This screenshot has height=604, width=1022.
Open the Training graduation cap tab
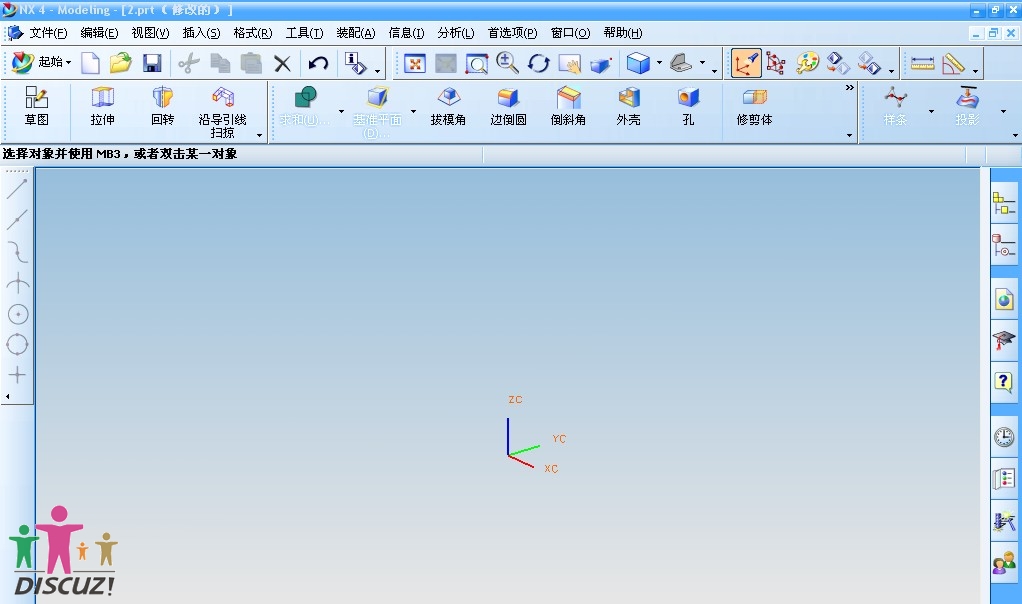(x=1004, y=341)
